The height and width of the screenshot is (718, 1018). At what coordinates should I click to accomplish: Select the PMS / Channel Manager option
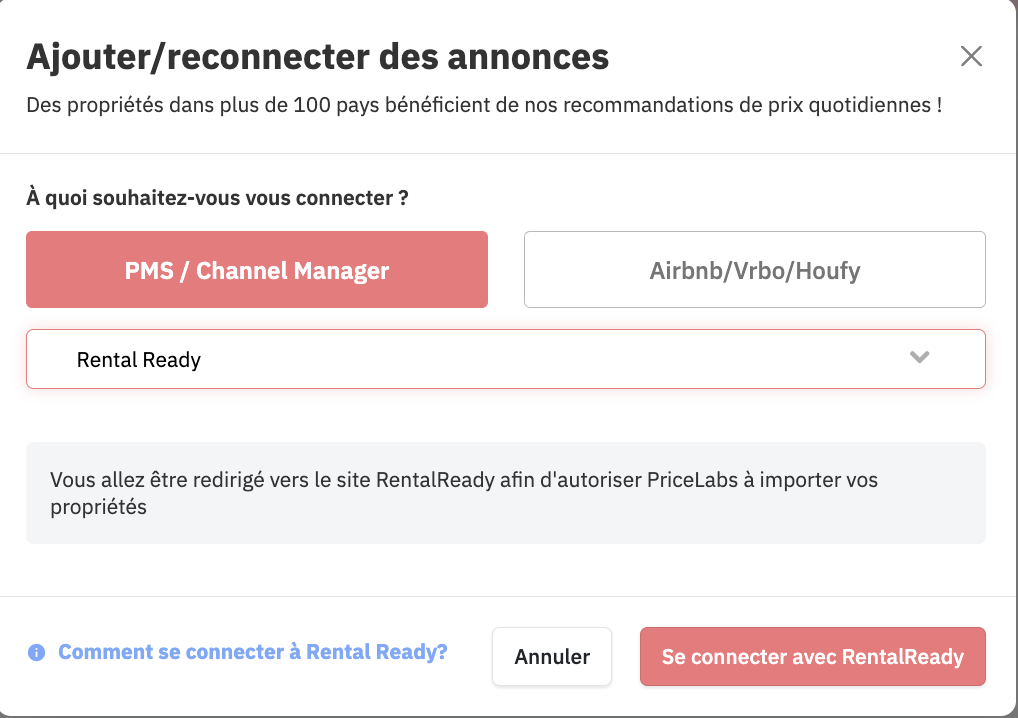[x=256, y=269]
